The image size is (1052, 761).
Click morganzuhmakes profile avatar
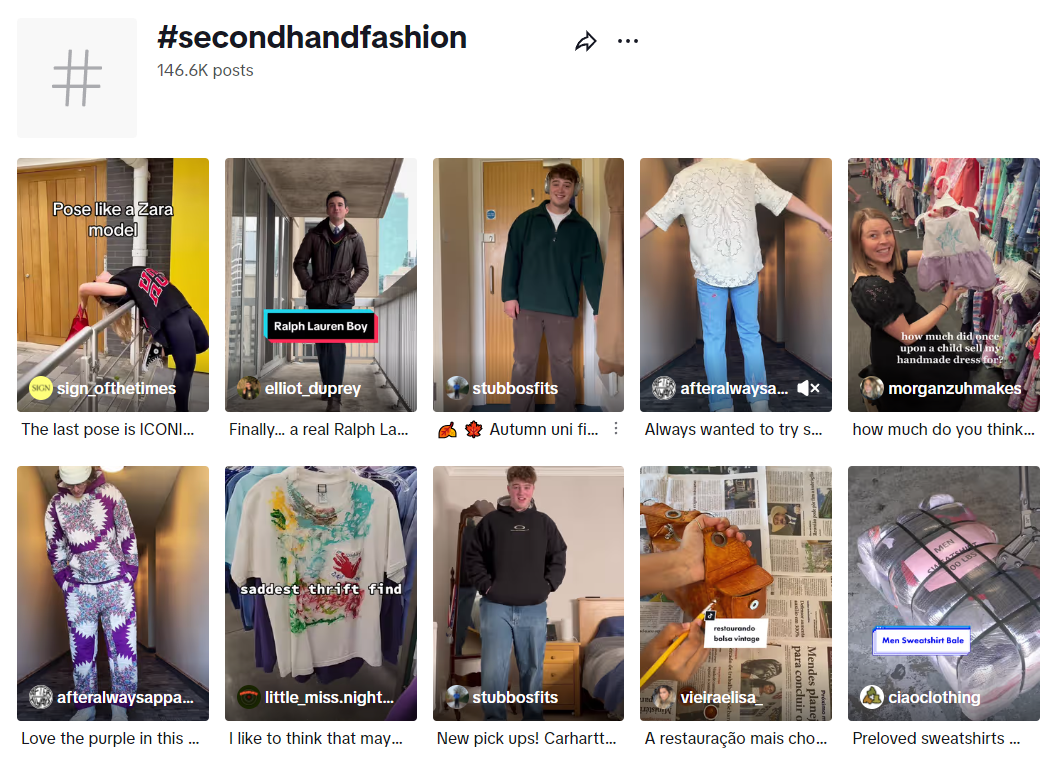point(872,388)
